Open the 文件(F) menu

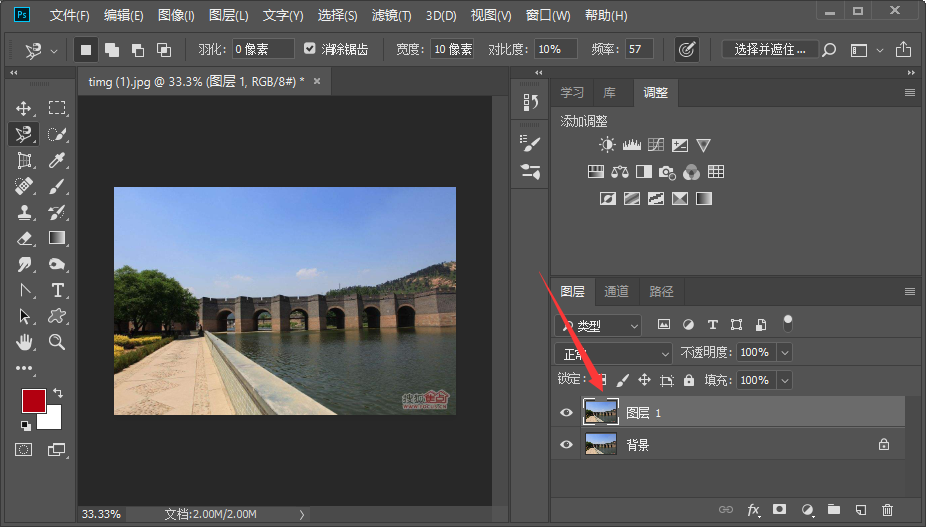point(69,15)
